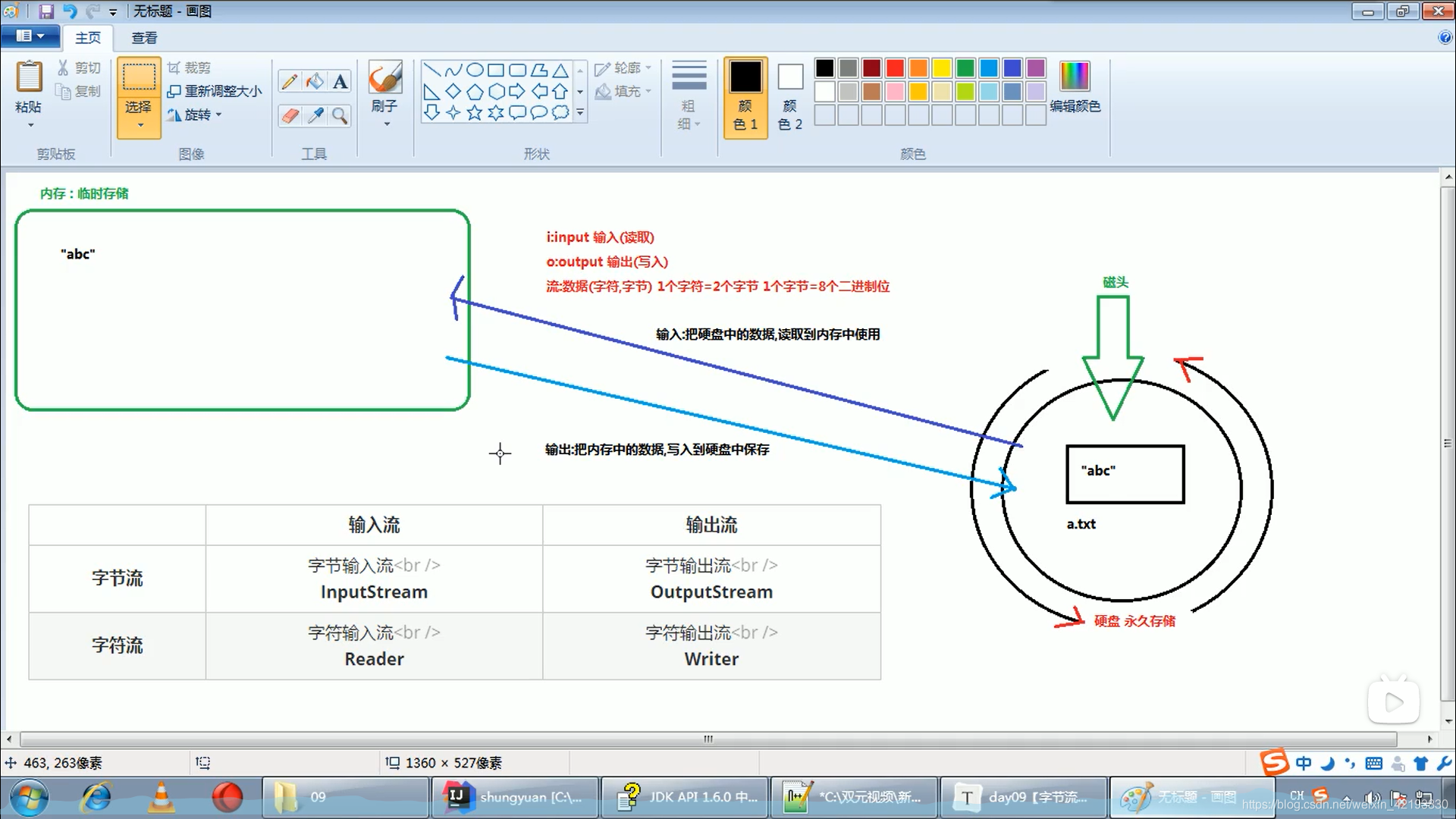Viewport: 1456px width, 819px height.
Task: Select the Eraser tool
Action: pyautogui.click(x=289, y=115)
